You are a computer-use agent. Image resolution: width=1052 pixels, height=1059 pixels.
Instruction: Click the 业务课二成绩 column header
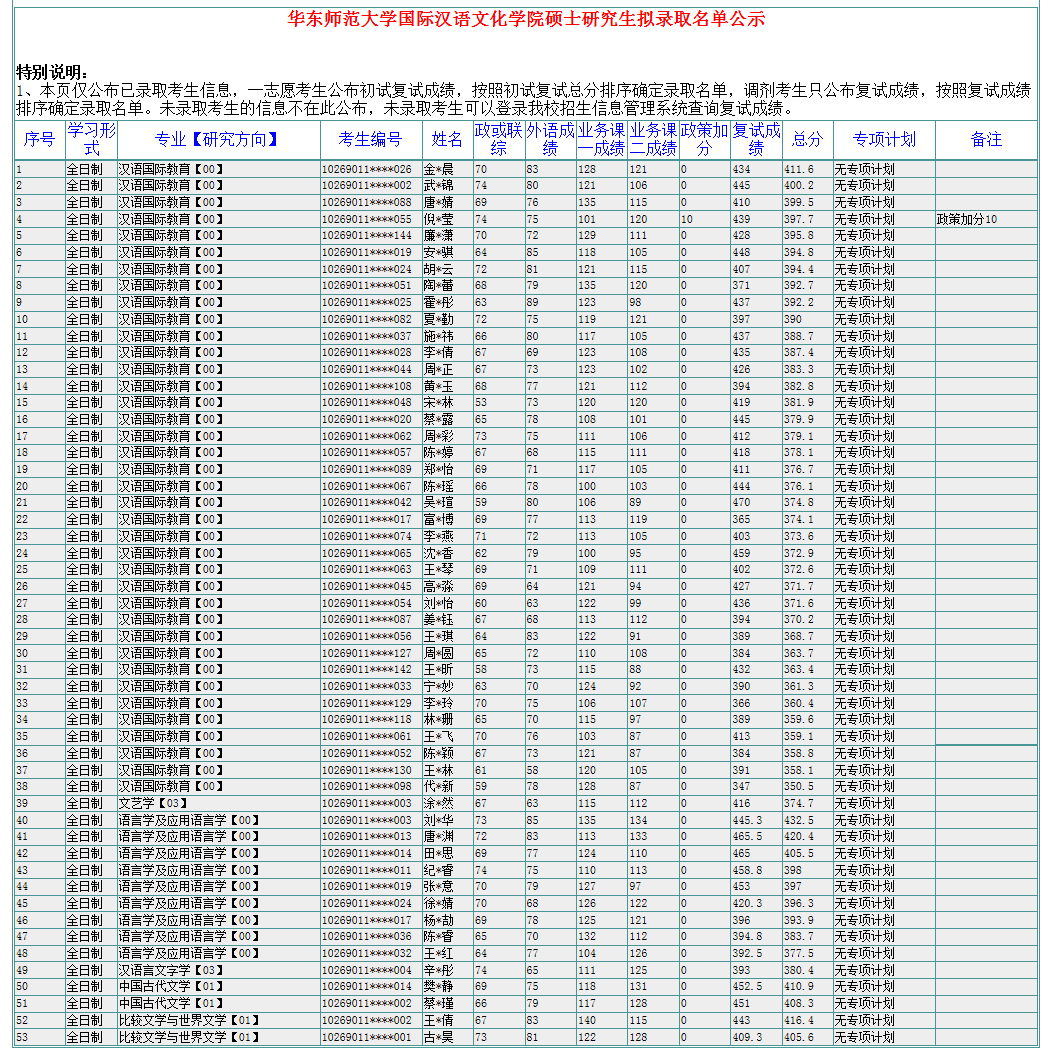point(653,140)
